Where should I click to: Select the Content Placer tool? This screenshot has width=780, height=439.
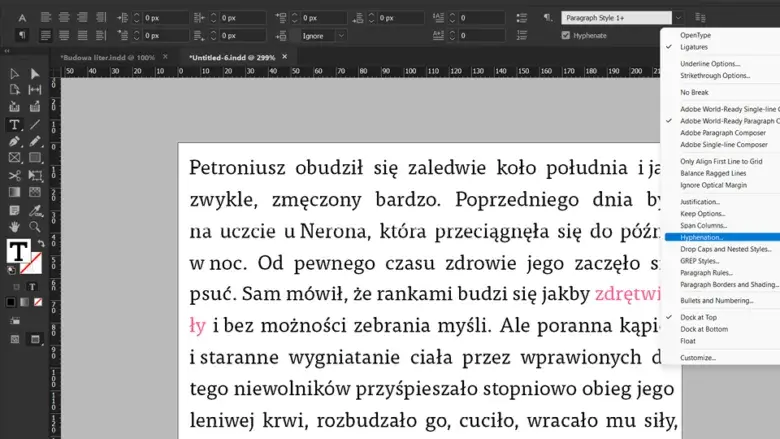coord(35,106)
